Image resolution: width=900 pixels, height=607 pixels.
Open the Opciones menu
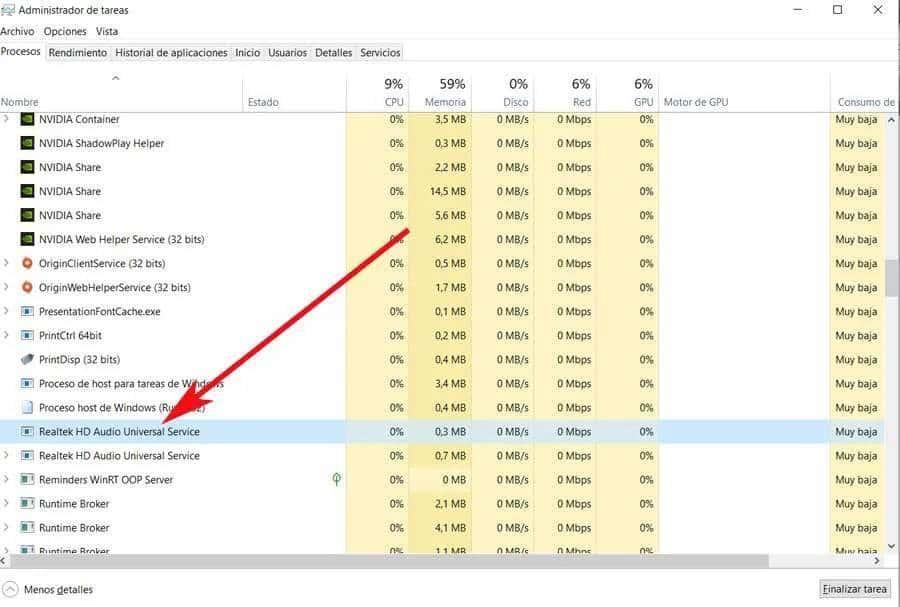click(64, 31)
